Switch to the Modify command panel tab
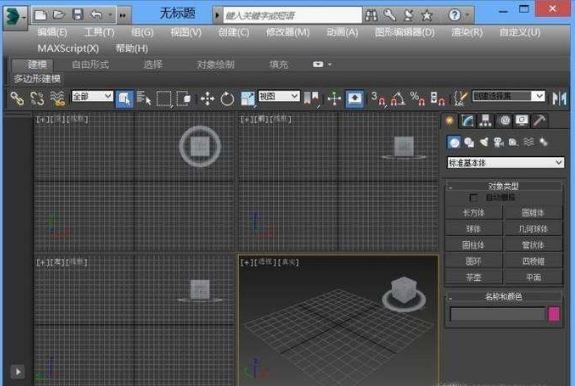575x386 pixels. (468, 121)
